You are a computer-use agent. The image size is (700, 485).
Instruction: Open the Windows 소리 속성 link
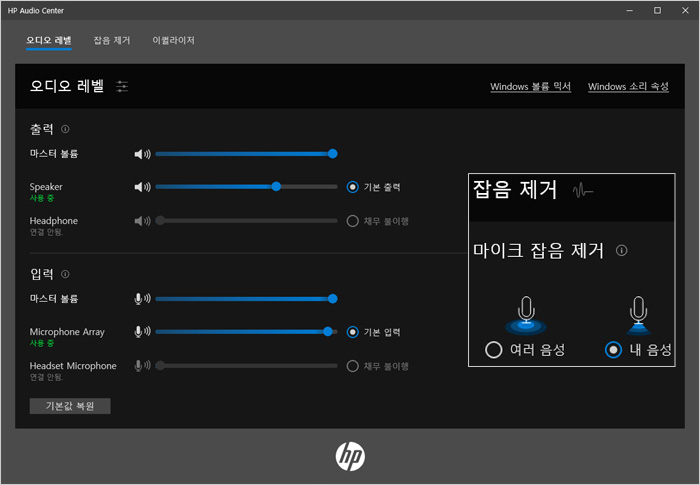click(x=628, y=86)
